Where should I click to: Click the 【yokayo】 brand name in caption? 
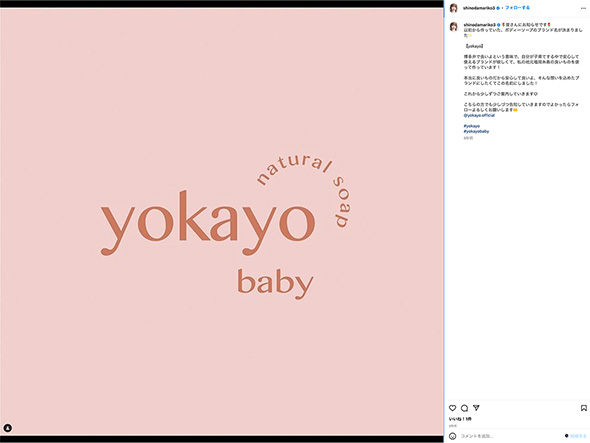point(474,46)
